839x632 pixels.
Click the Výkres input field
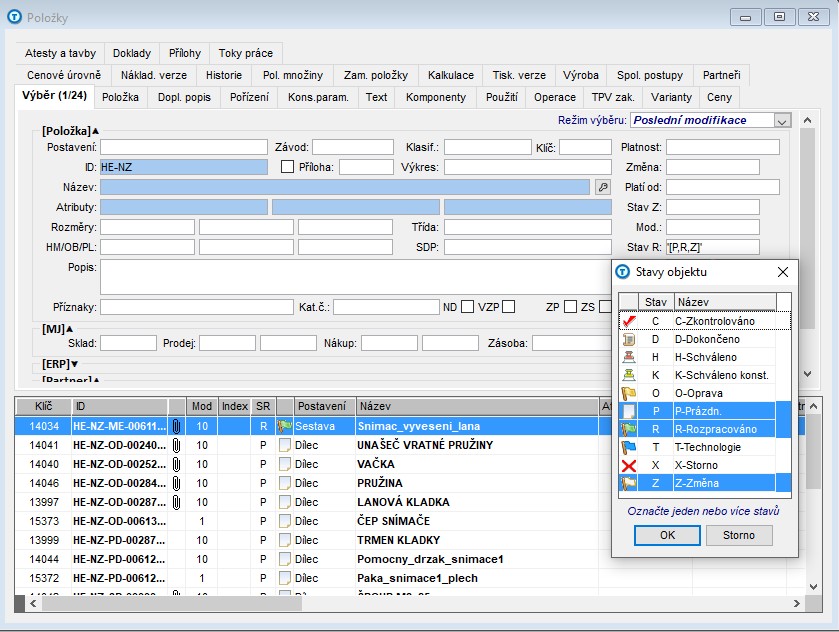tap(528, 167)
